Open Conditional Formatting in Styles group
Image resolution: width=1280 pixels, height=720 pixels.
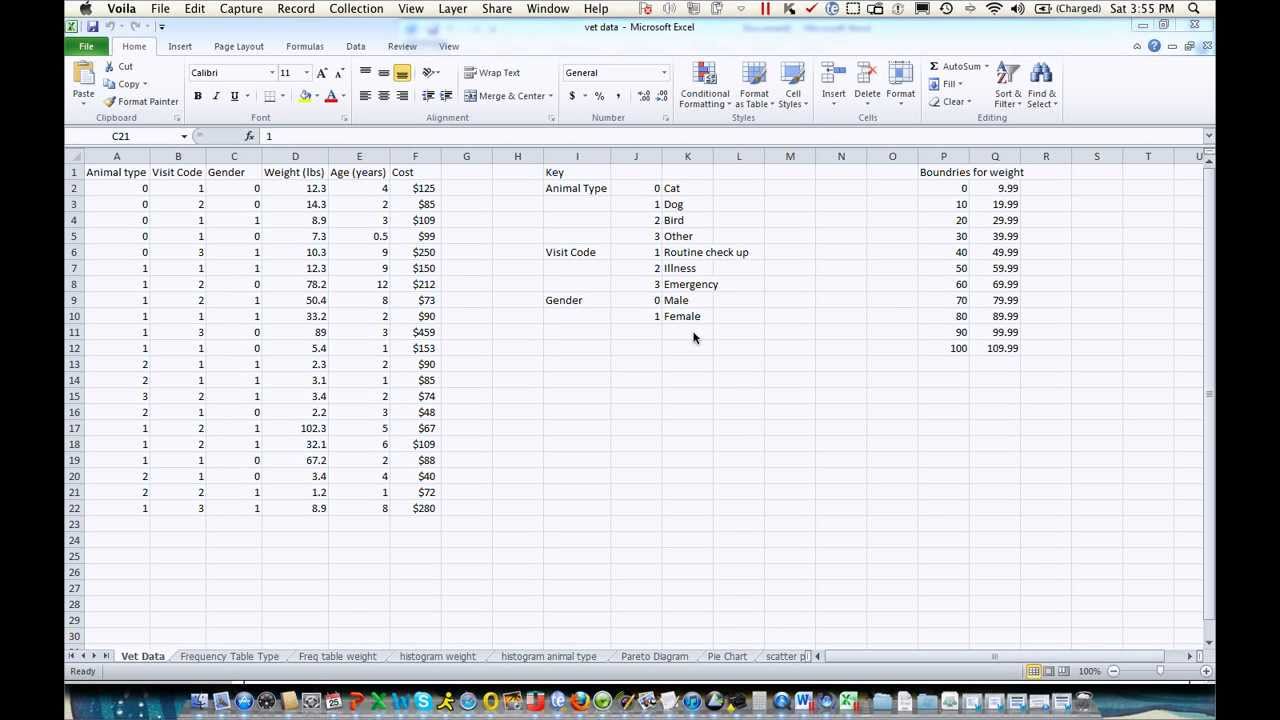pos(704,86)
